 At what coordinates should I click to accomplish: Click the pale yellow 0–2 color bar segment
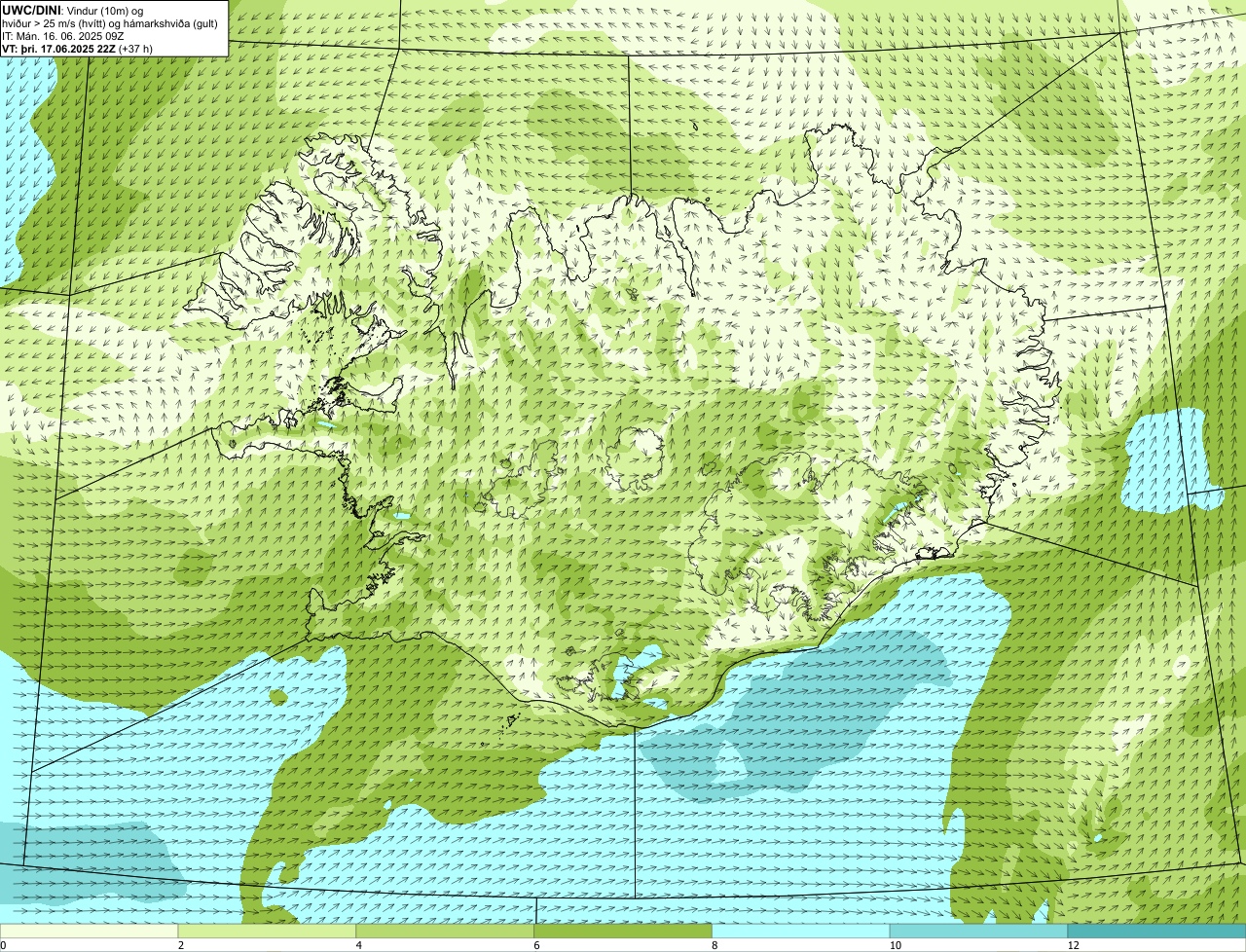(90, 931)
